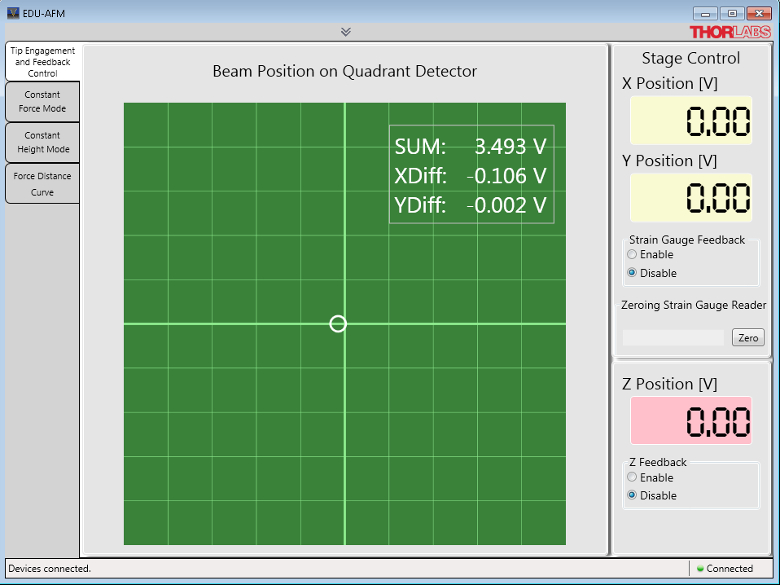Click the zeroing strain gauge progress bar
Screen dimensions: 780x585
coord(674,337)
